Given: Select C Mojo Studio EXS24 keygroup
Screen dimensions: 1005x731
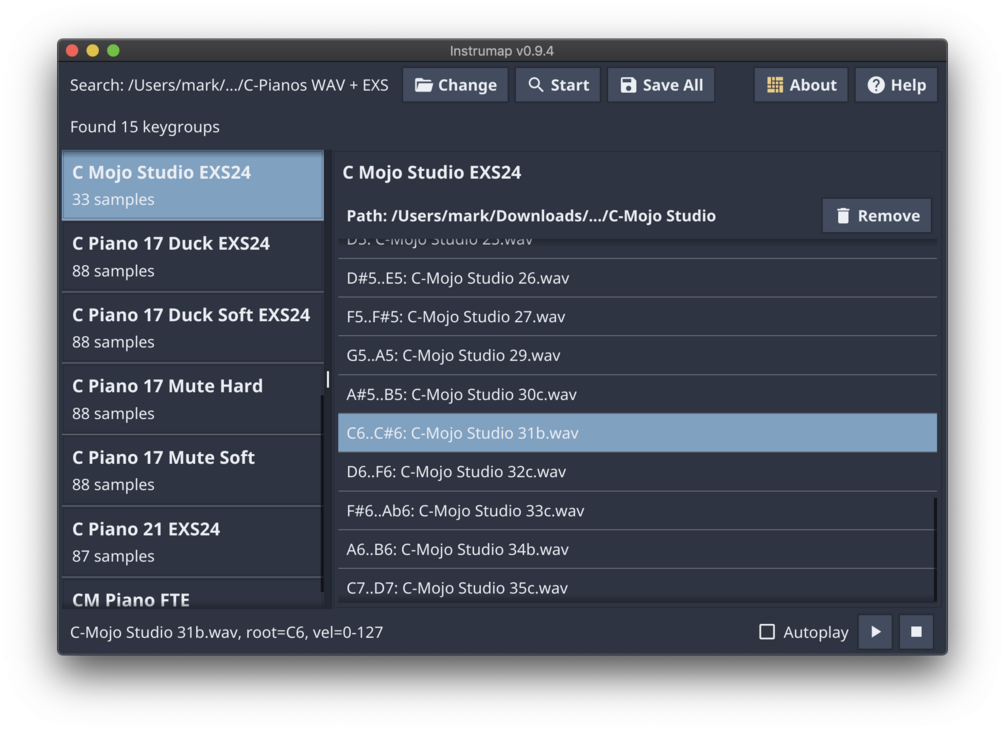Looking at the screenshot, I should [x=193, y=186].
